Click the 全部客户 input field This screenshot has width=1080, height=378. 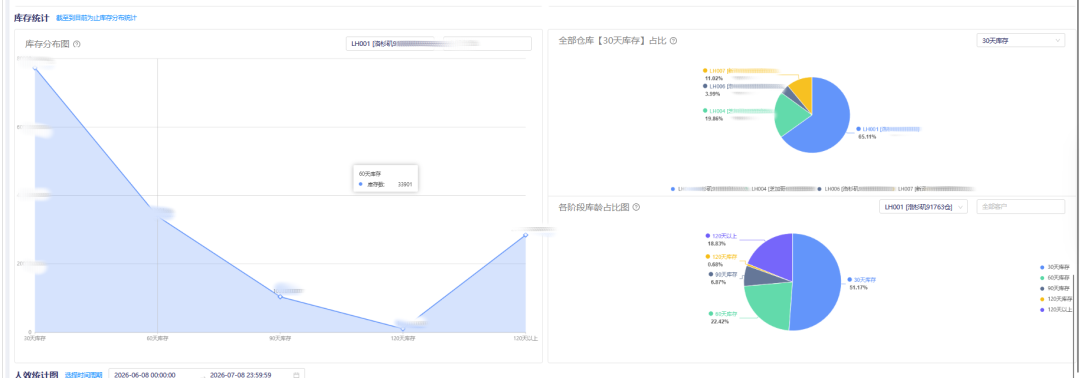click(1021, 207)
